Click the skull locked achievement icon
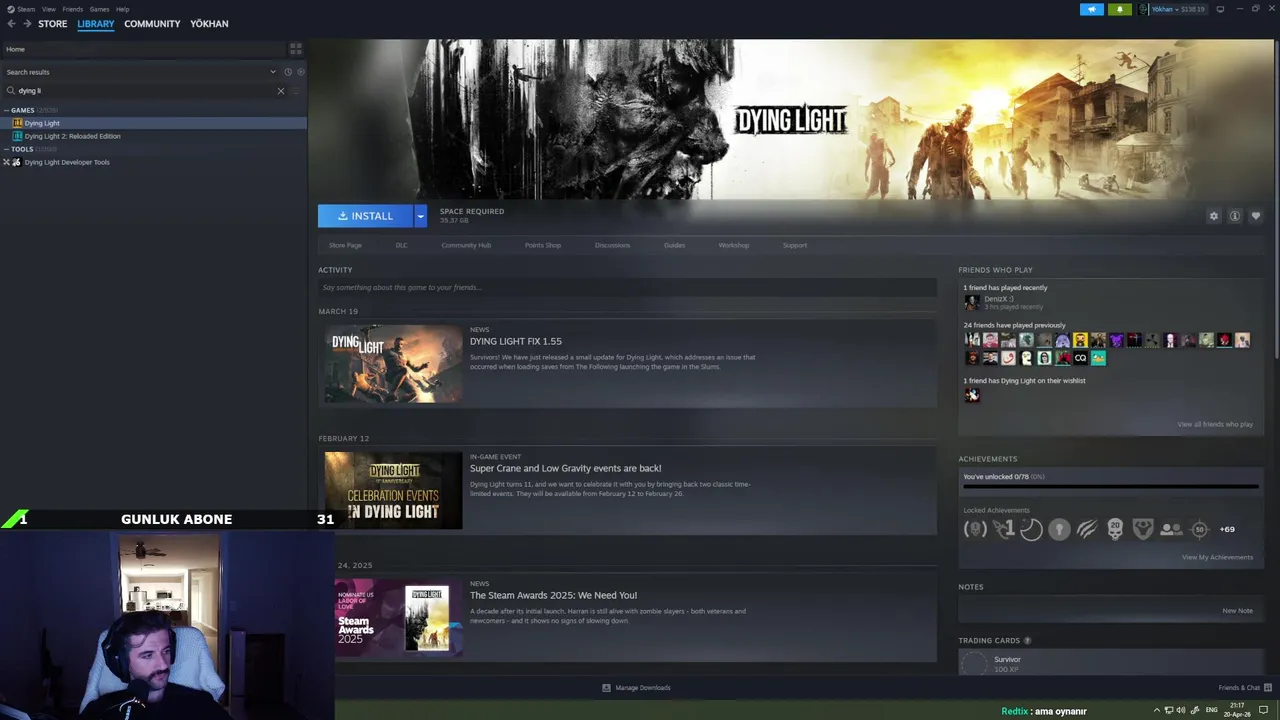The height and width of the screenshot is (720, 1280). click(1115, 529)
